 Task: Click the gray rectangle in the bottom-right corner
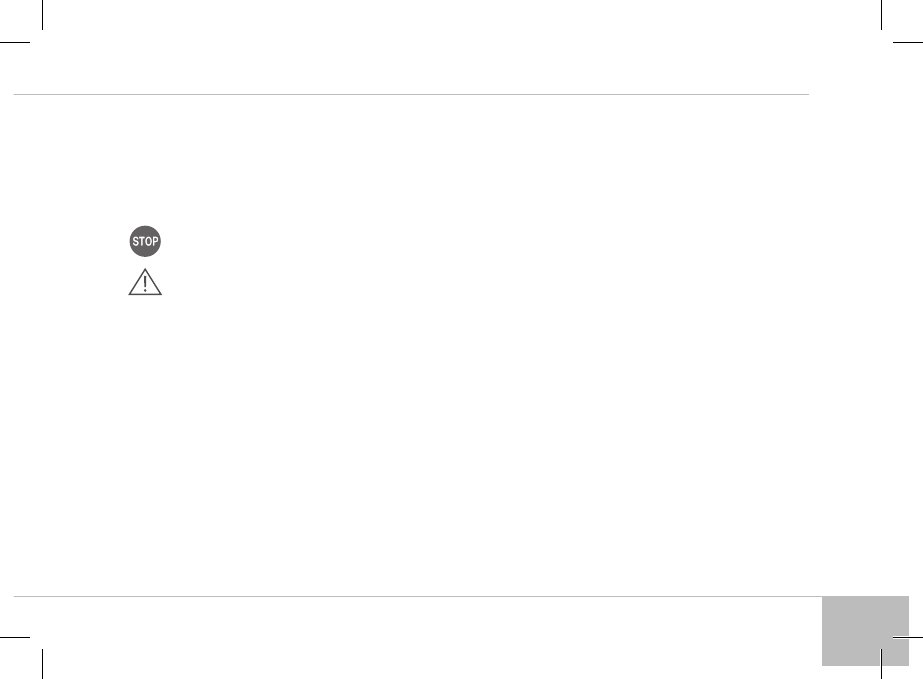click(865, 630)
